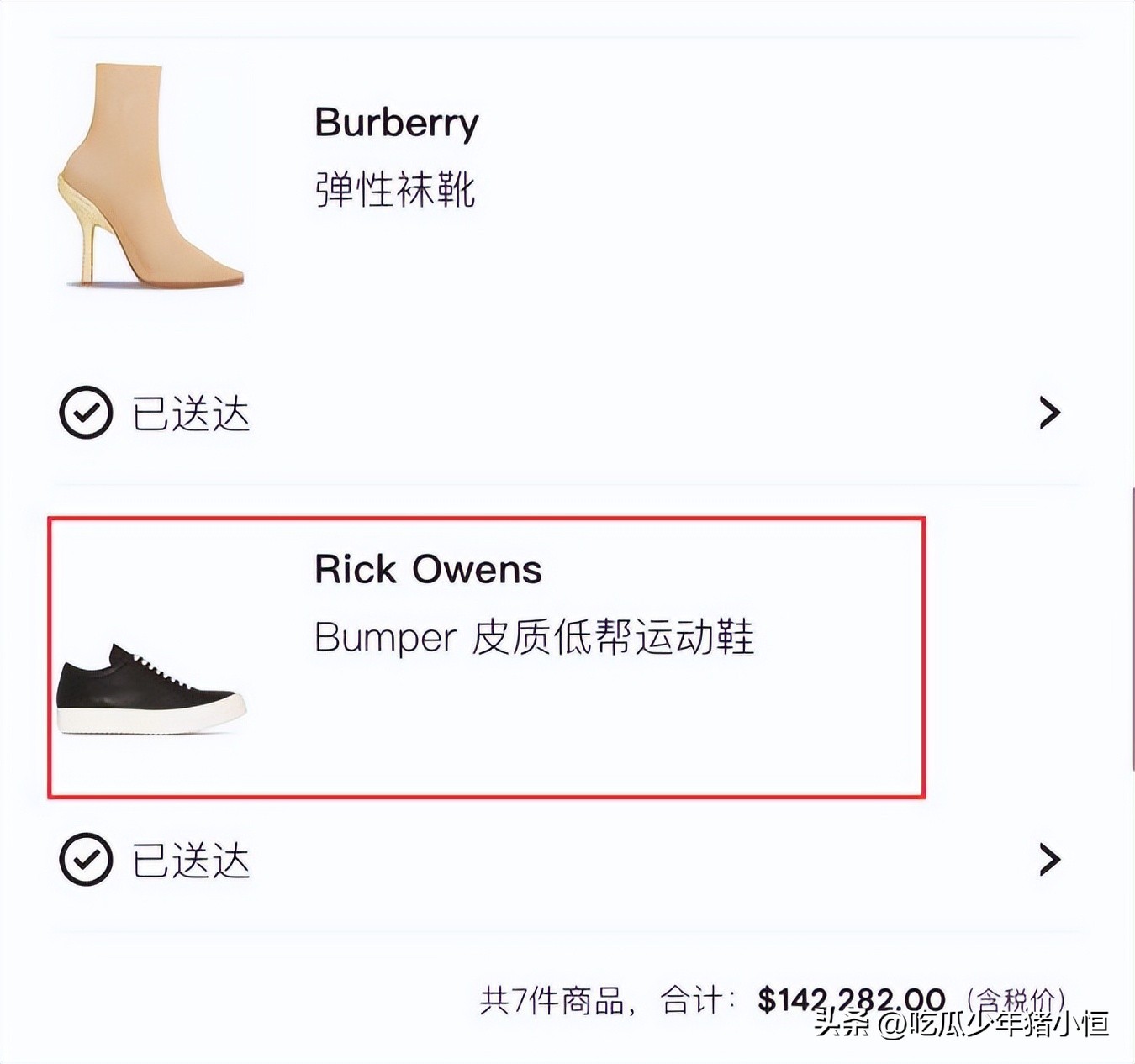Click the Burberry brand name link

[395, 120]
